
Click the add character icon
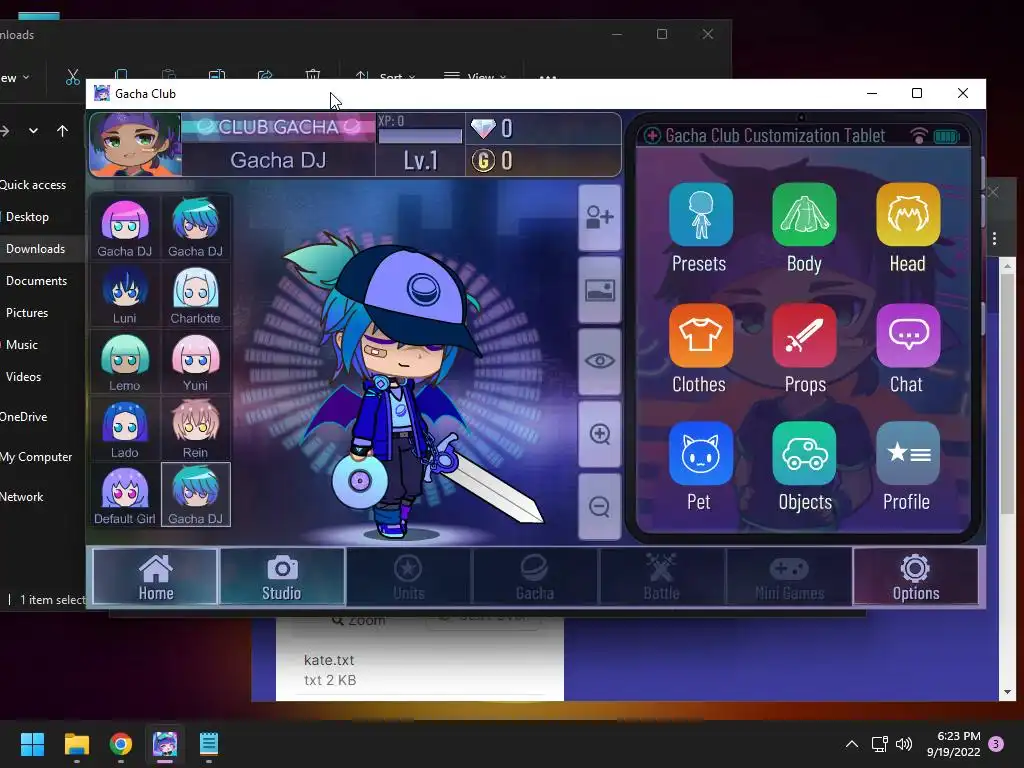(600, 217)
